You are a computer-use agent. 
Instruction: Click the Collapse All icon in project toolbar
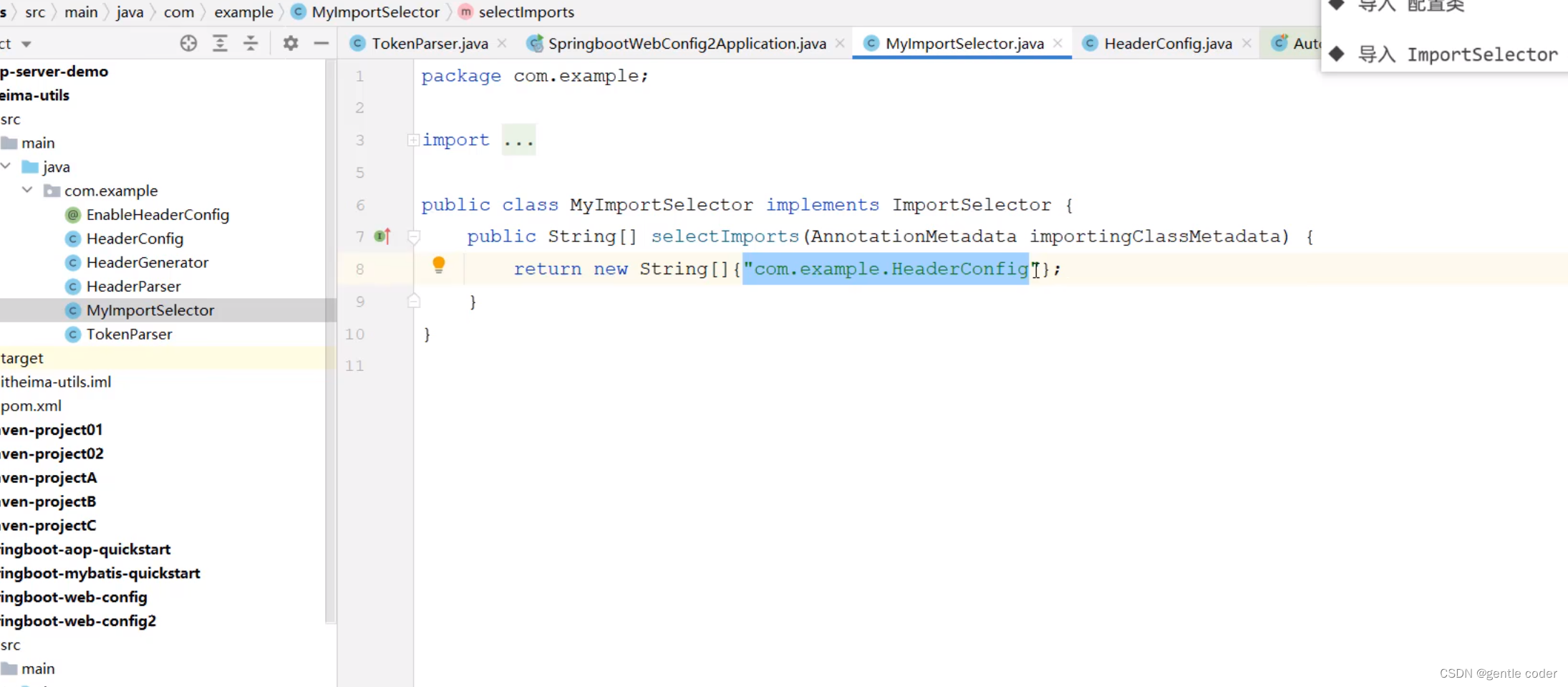(251, 44)
